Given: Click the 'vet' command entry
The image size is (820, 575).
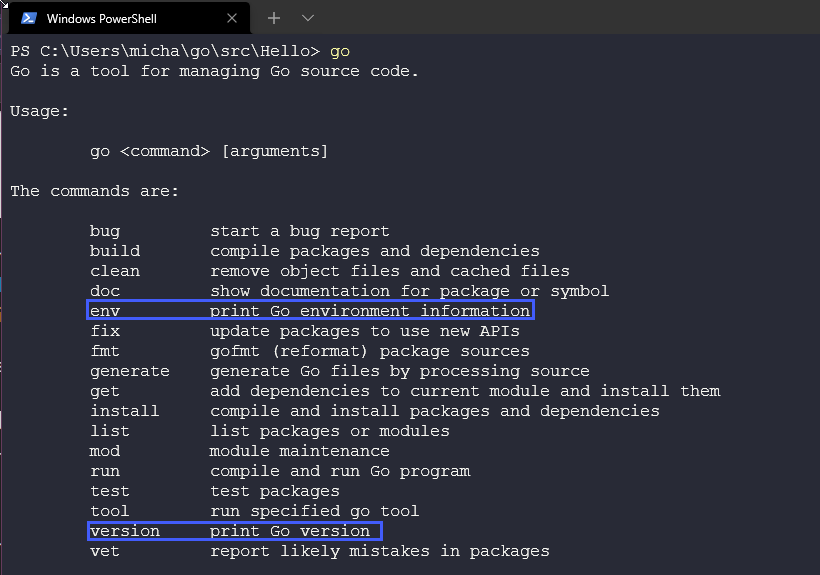Looking at the screenshot, I should coord(105,551).
